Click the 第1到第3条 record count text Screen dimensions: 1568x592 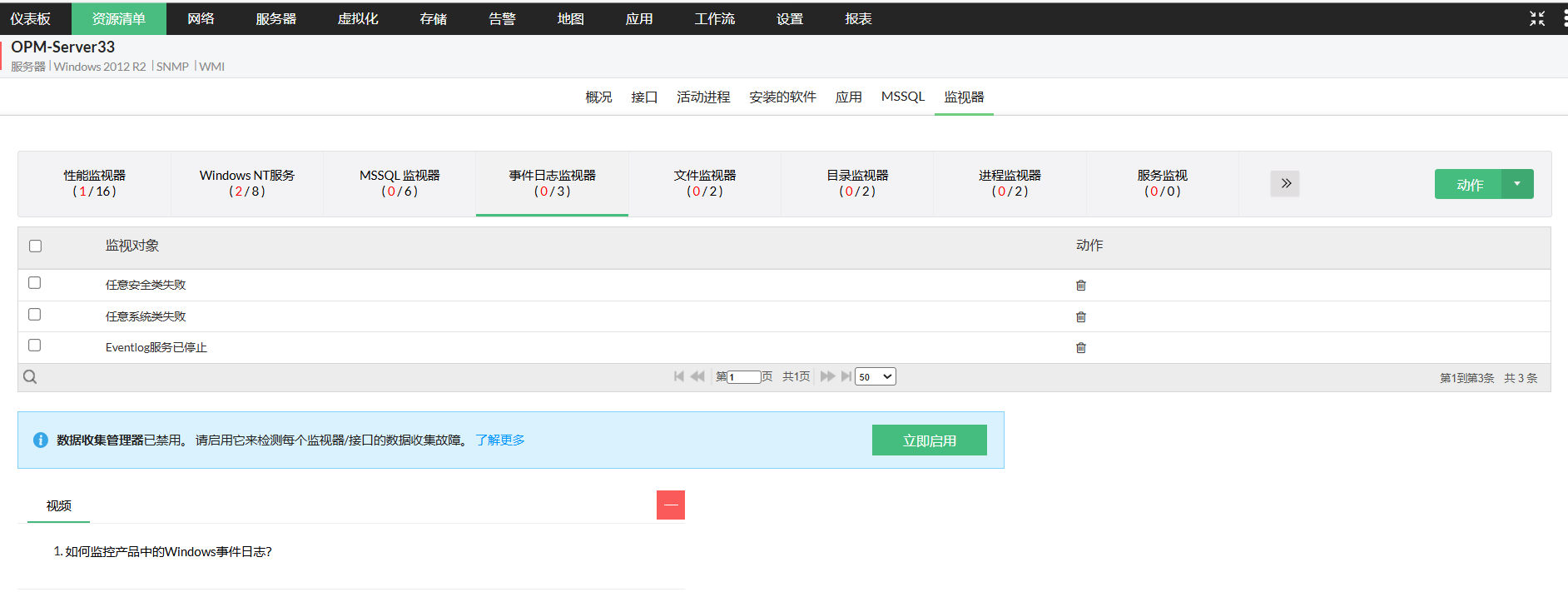[x=1466, y=378]
